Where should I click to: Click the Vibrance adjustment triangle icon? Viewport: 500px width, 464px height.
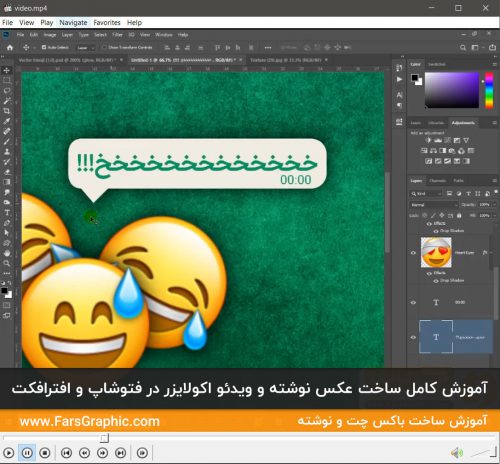[x=466, y=140]
